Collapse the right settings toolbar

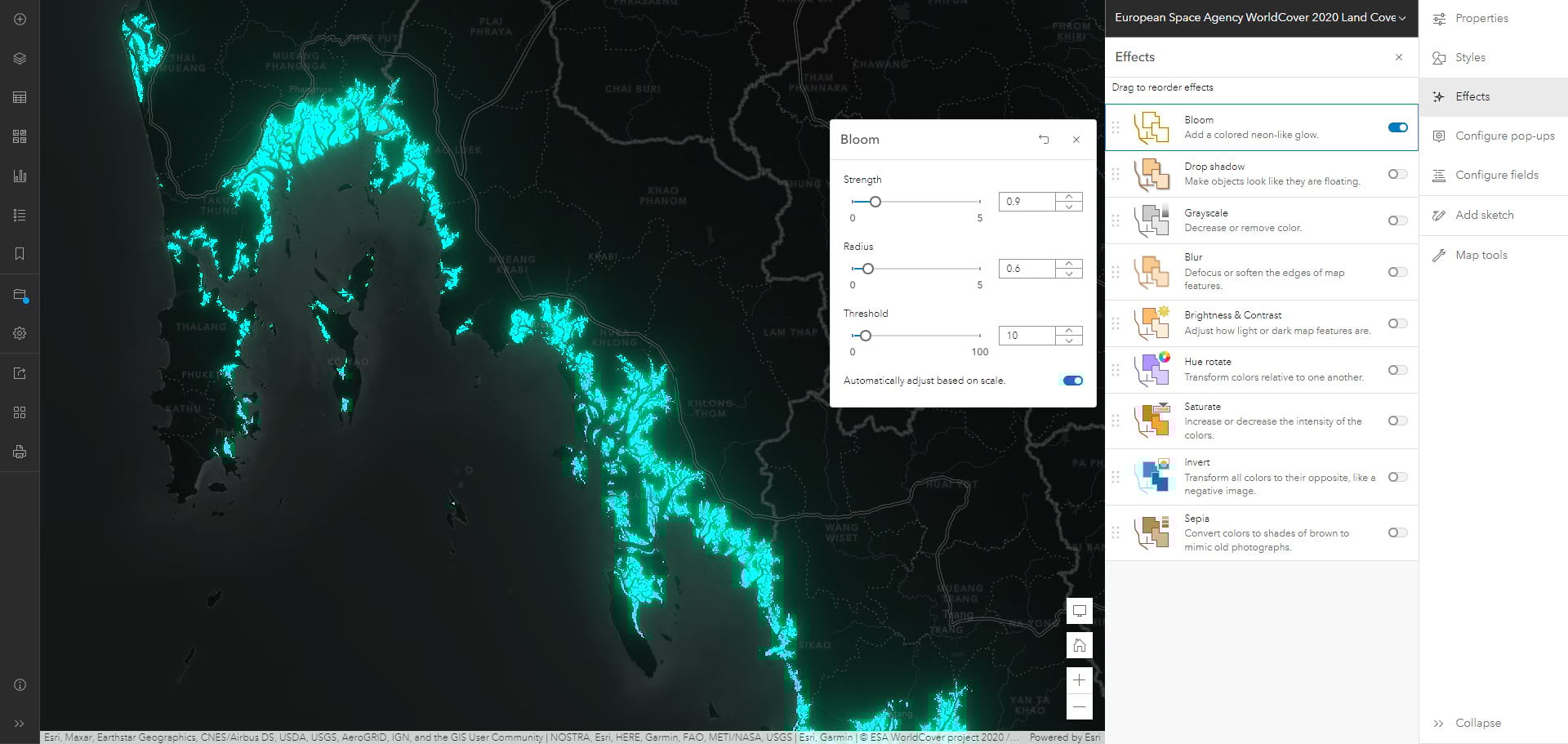pos(1468,723)
